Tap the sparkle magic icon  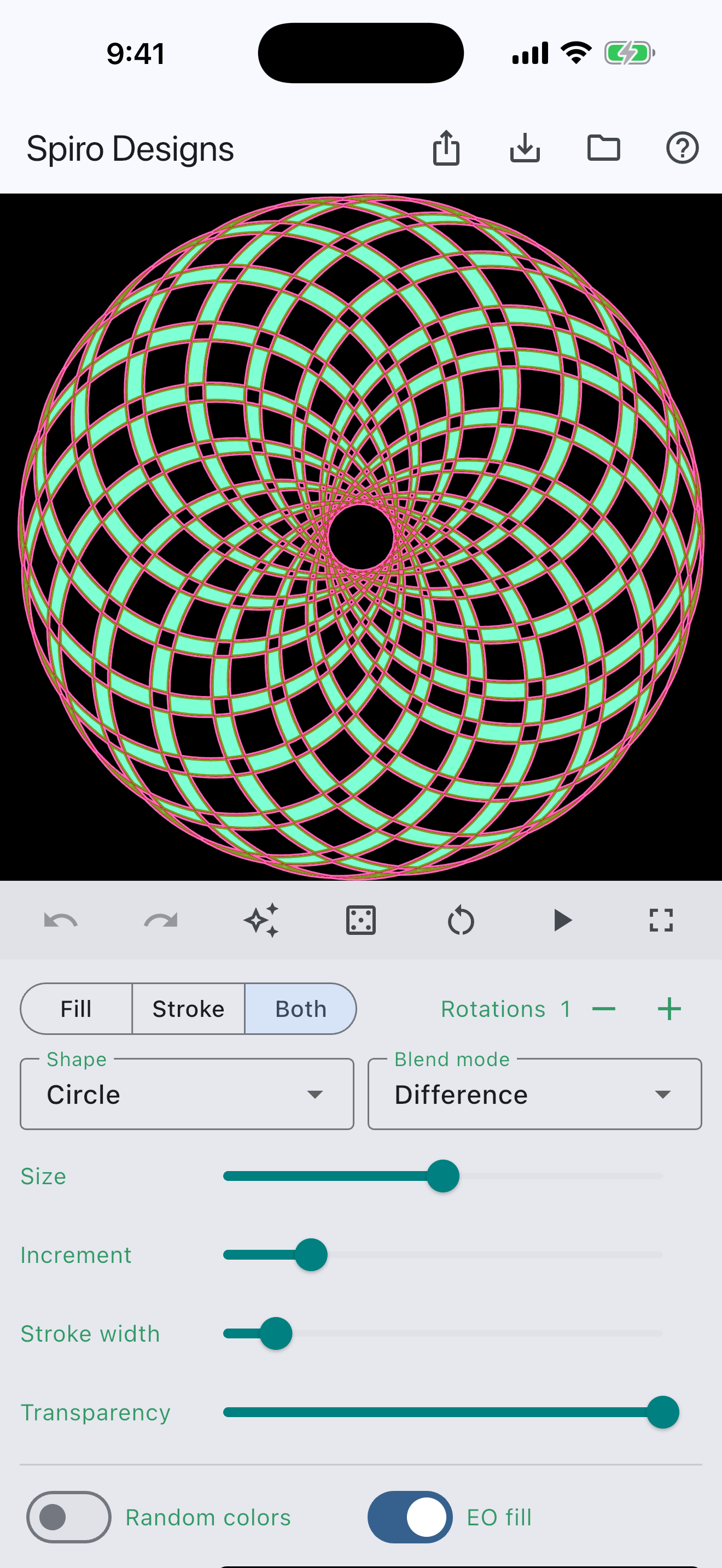coord(261,920)
